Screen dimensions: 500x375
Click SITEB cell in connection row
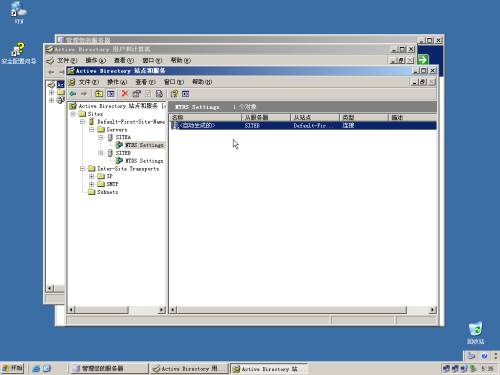pyautogui.click(x=252, y=126)
